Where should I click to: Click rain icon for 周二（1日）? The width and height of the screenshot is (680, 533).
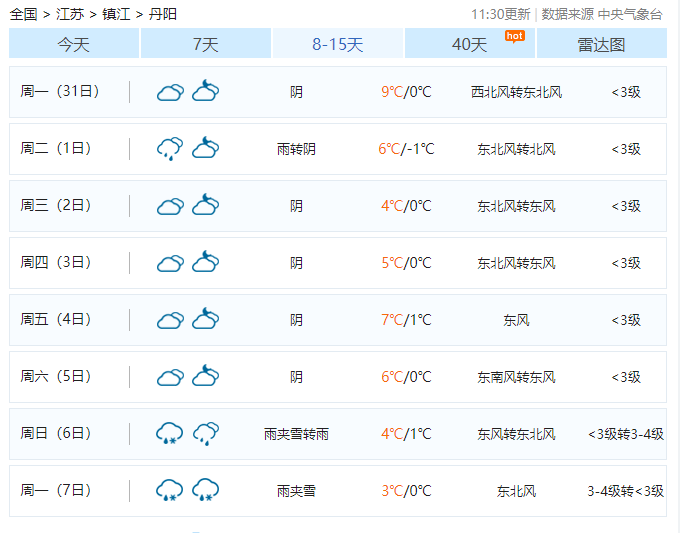(x=170, y=149)
